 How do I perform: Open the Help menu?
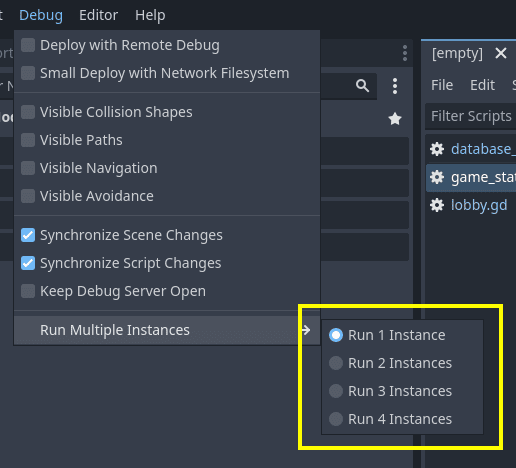tap(150, 15)
